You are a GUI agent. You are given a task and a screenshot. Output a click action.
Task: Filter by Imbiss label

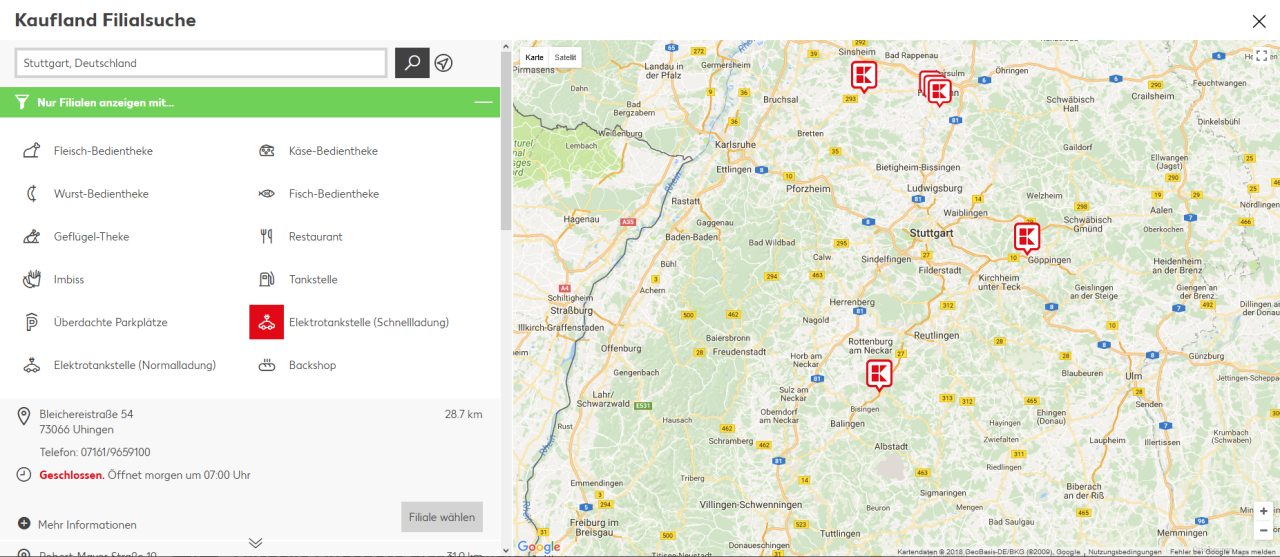pyautogui.click(x=69, y=280)
